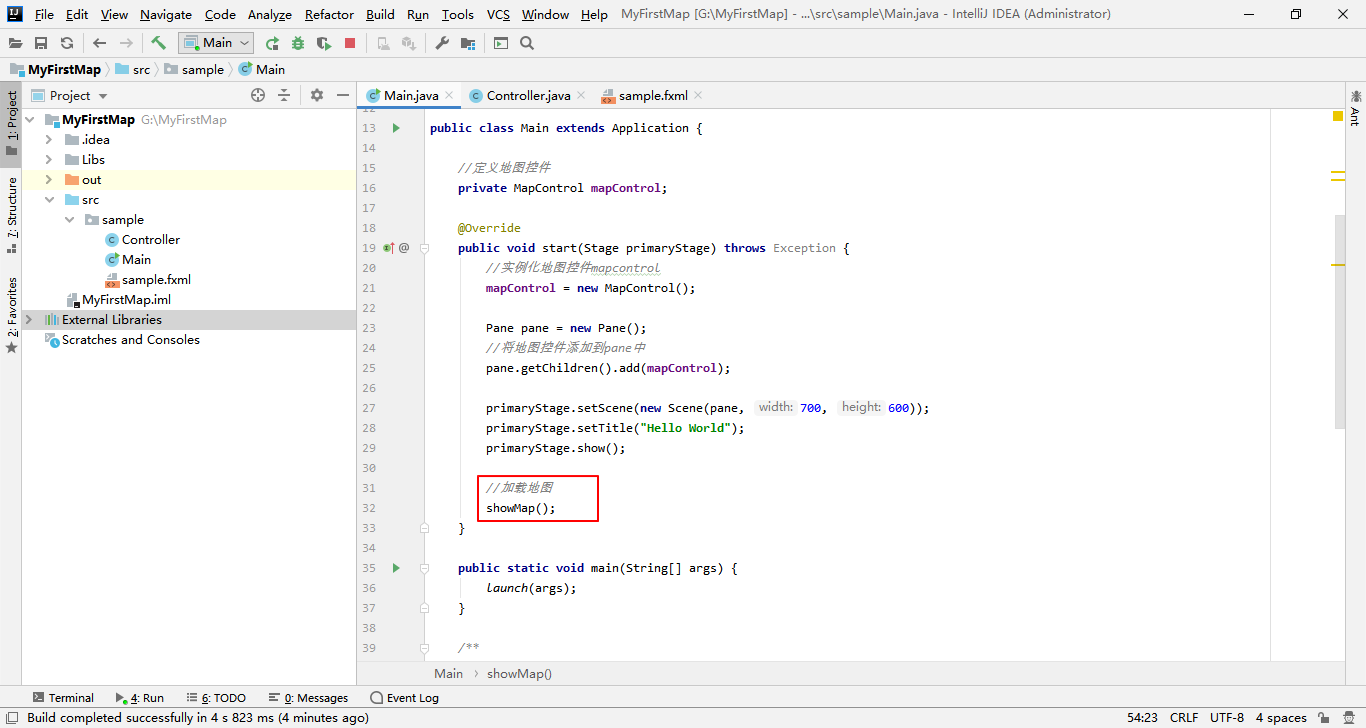Toggle the 1: Project tool window tab
Viewport: 1366px width, 728px height.
click(11, 124)
